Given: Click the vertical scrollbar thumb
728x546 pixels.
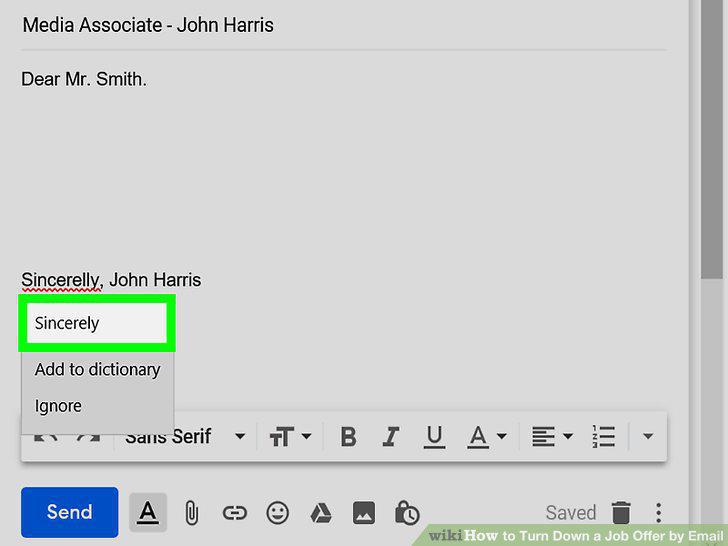Looking at the screenshot, I should click(712, 139).
